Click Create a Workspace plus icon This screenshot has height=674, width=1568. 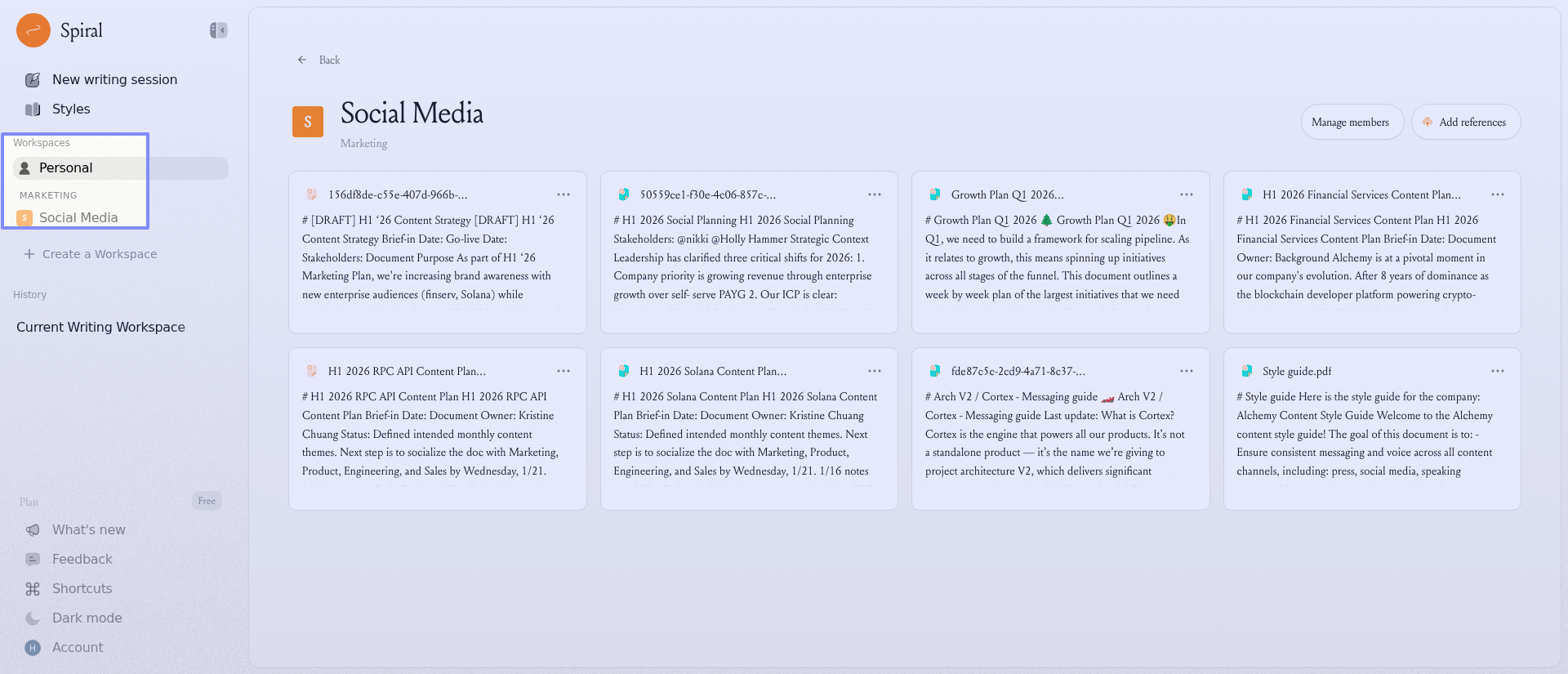point(29,254)
